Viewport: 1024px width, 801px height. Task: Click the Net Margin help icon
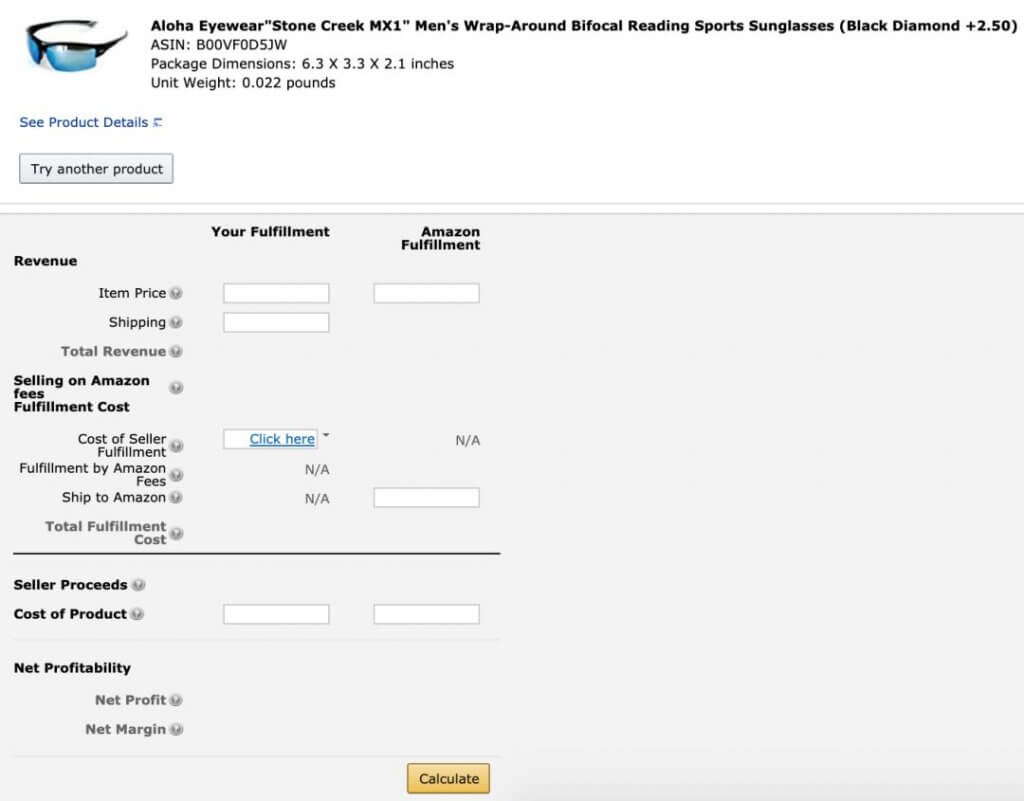[176, 729]
